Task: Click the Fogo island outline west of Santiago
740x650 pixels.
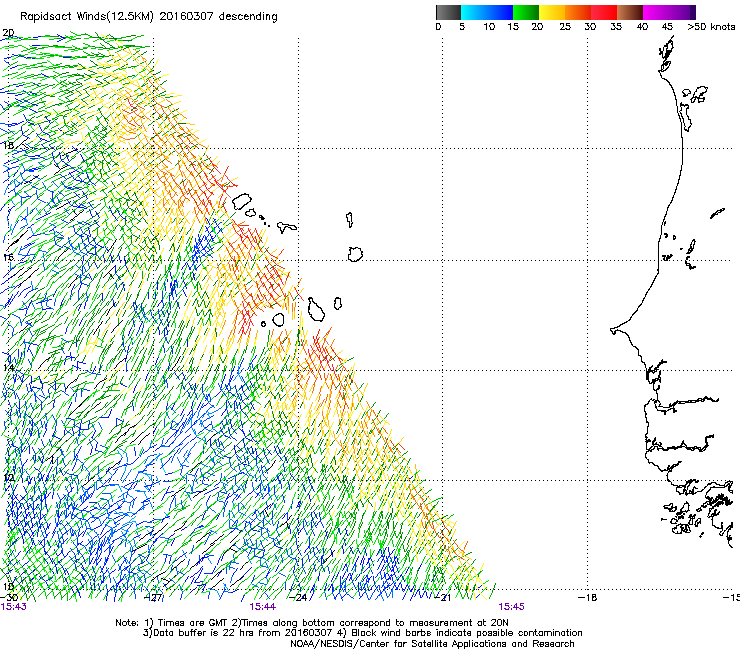Action: (278, 320)
